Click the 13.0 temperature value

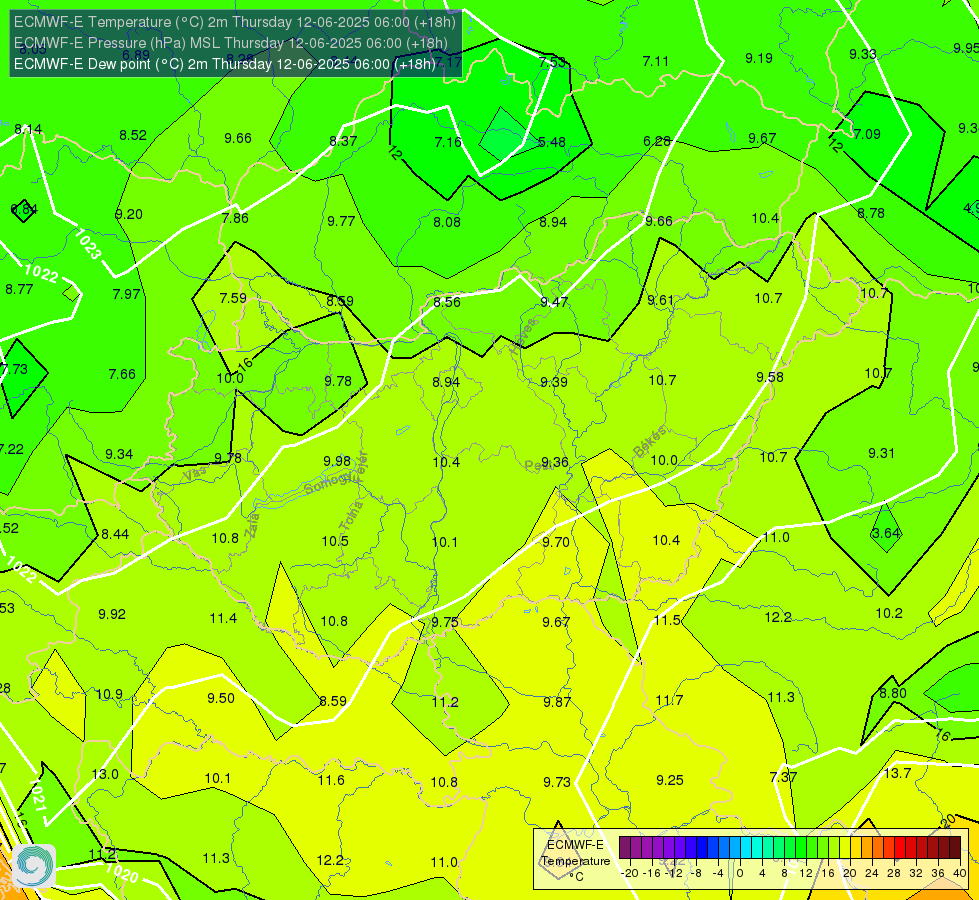coord(105,774)
